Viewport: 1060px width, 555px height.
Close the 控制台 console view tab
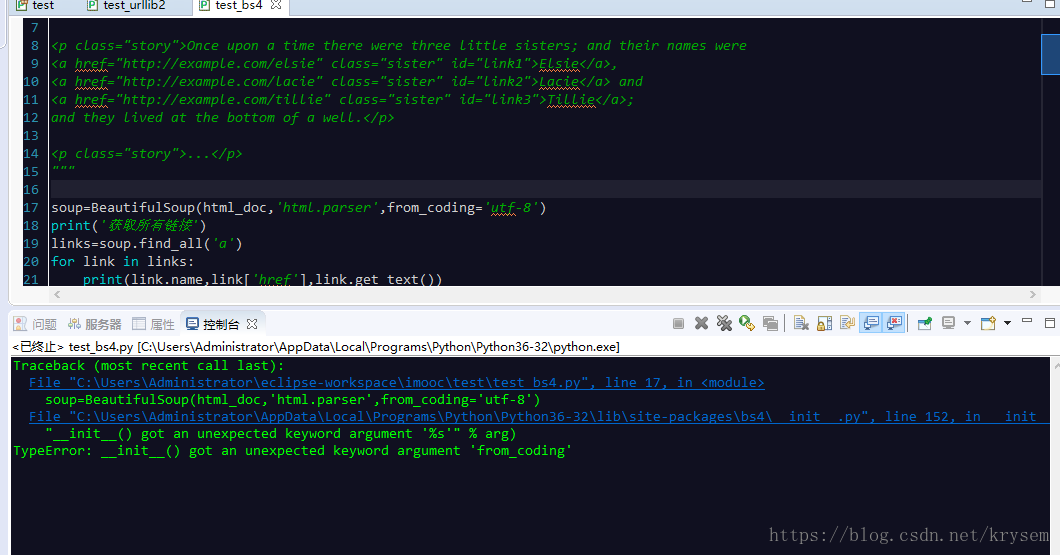point(252,324)
